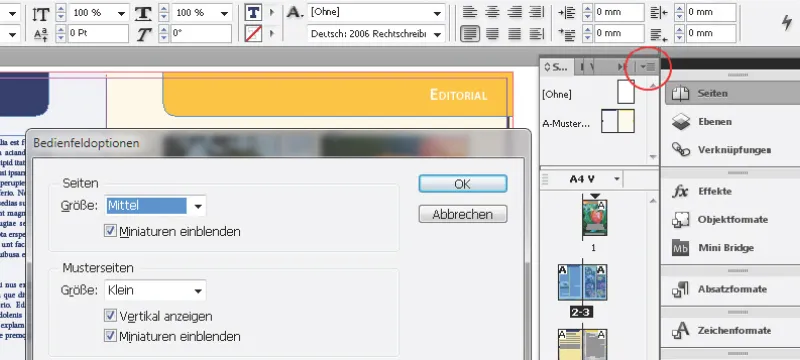
Task: Expand the fill color swatch arrow
Action: click(x=271, y=12)
